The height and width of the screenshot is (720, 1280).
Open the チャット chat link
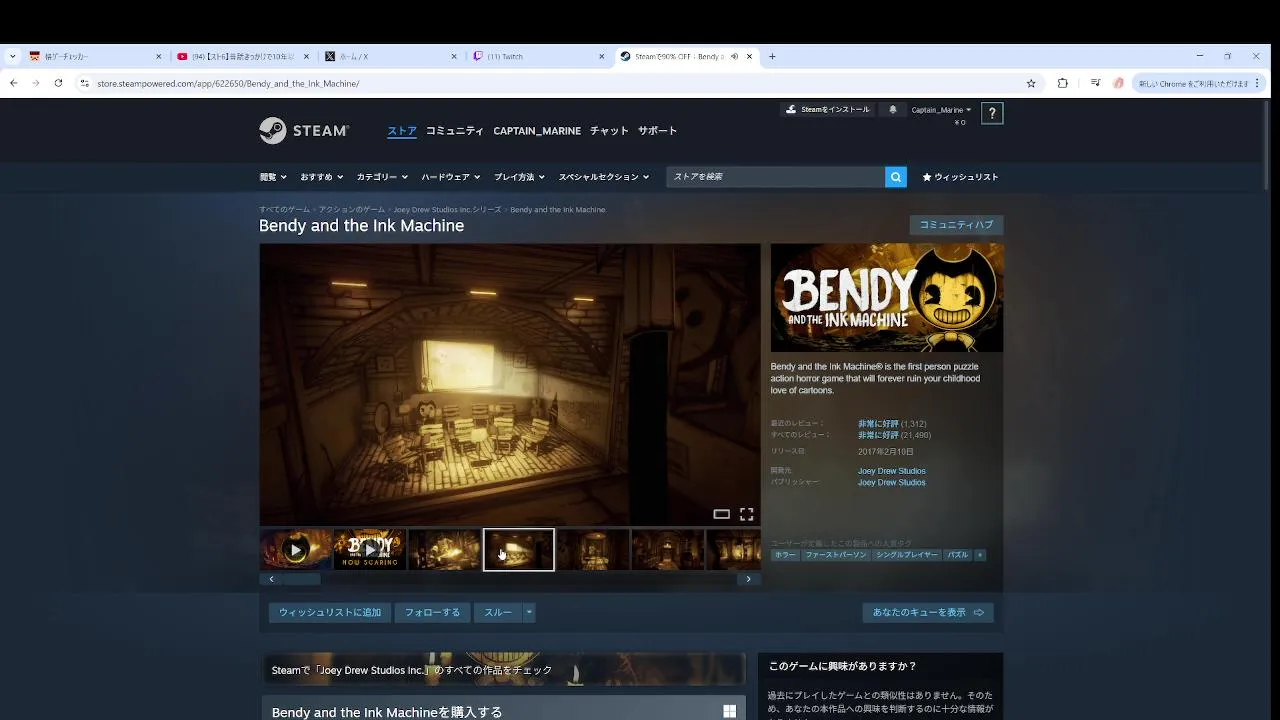click(609, 131)
